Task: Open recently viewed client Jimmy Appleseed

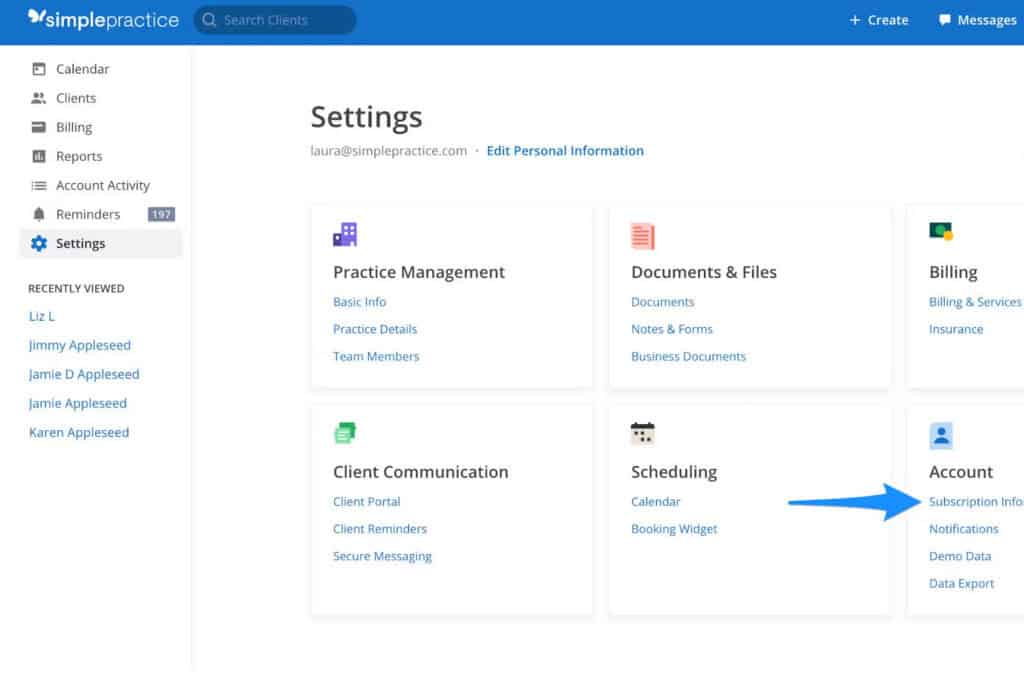Action: 80,345
